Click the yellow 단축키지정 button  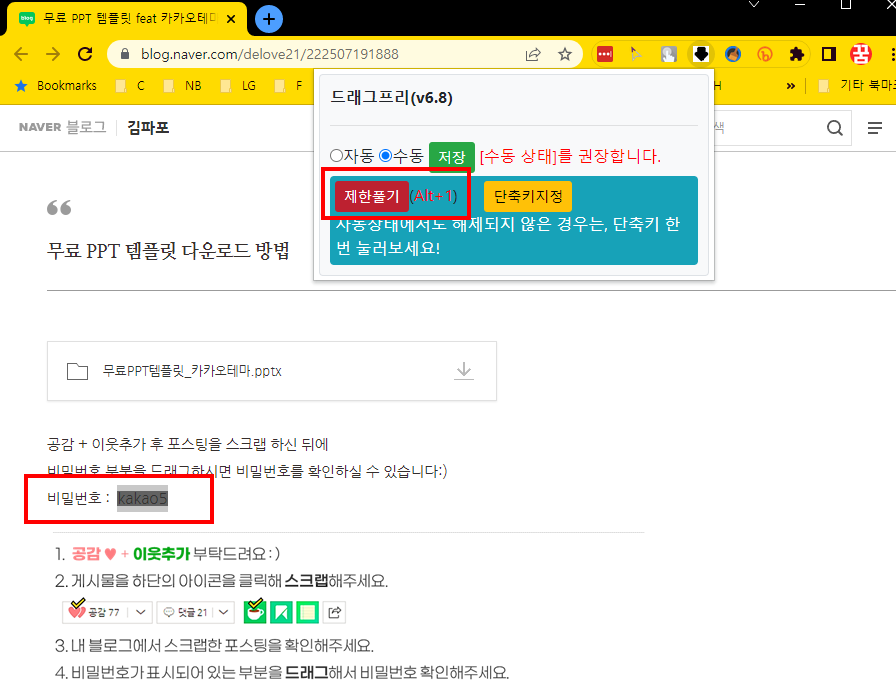(x=528, y=196)
